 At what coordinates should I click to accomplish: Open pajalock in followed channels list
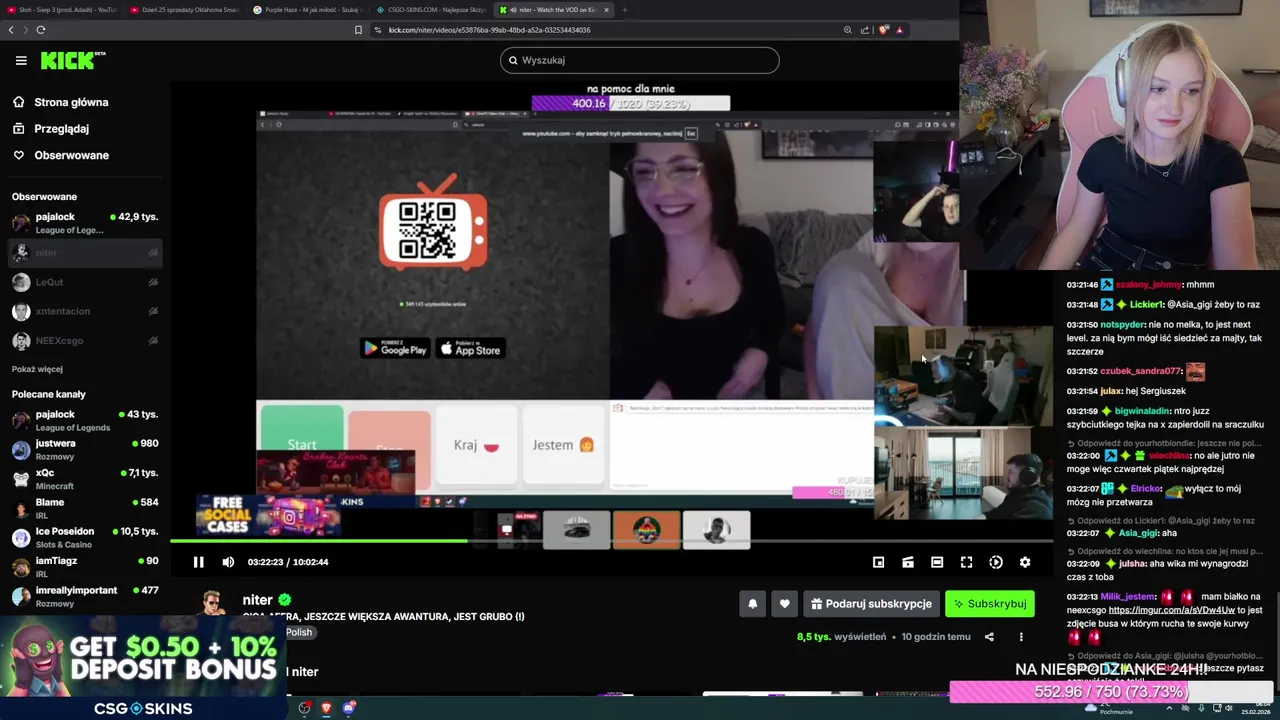85,223
